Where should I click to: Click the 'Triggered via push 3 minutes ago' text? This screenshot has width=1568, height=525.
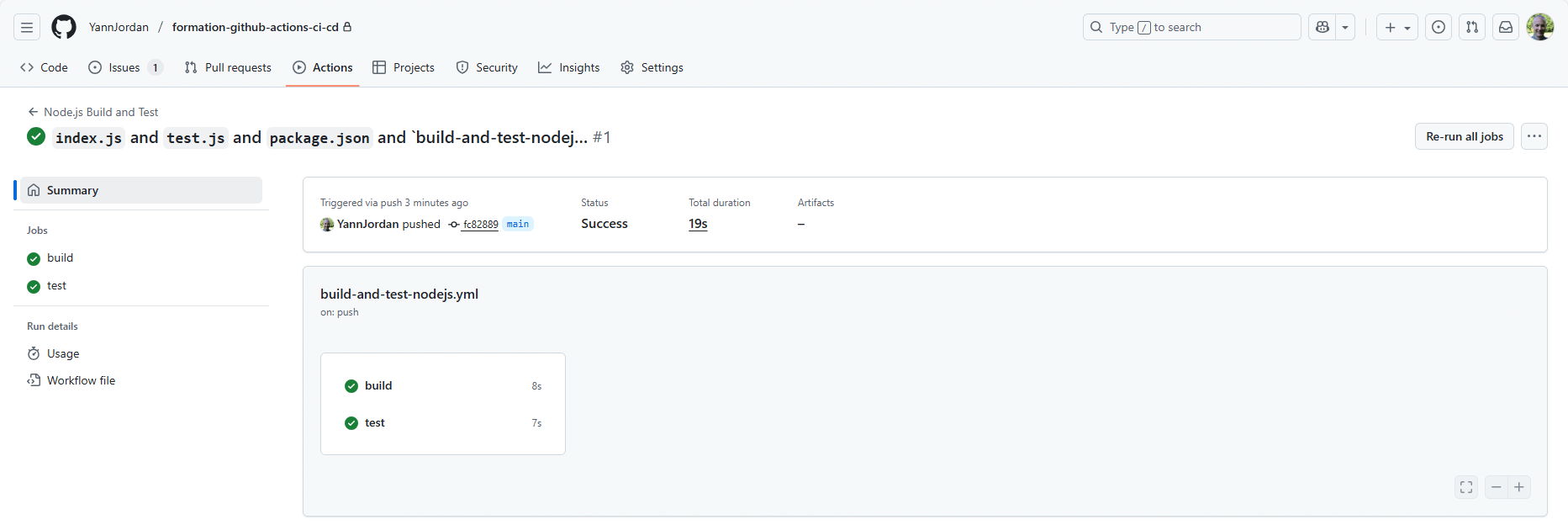[x=394, y=203]
